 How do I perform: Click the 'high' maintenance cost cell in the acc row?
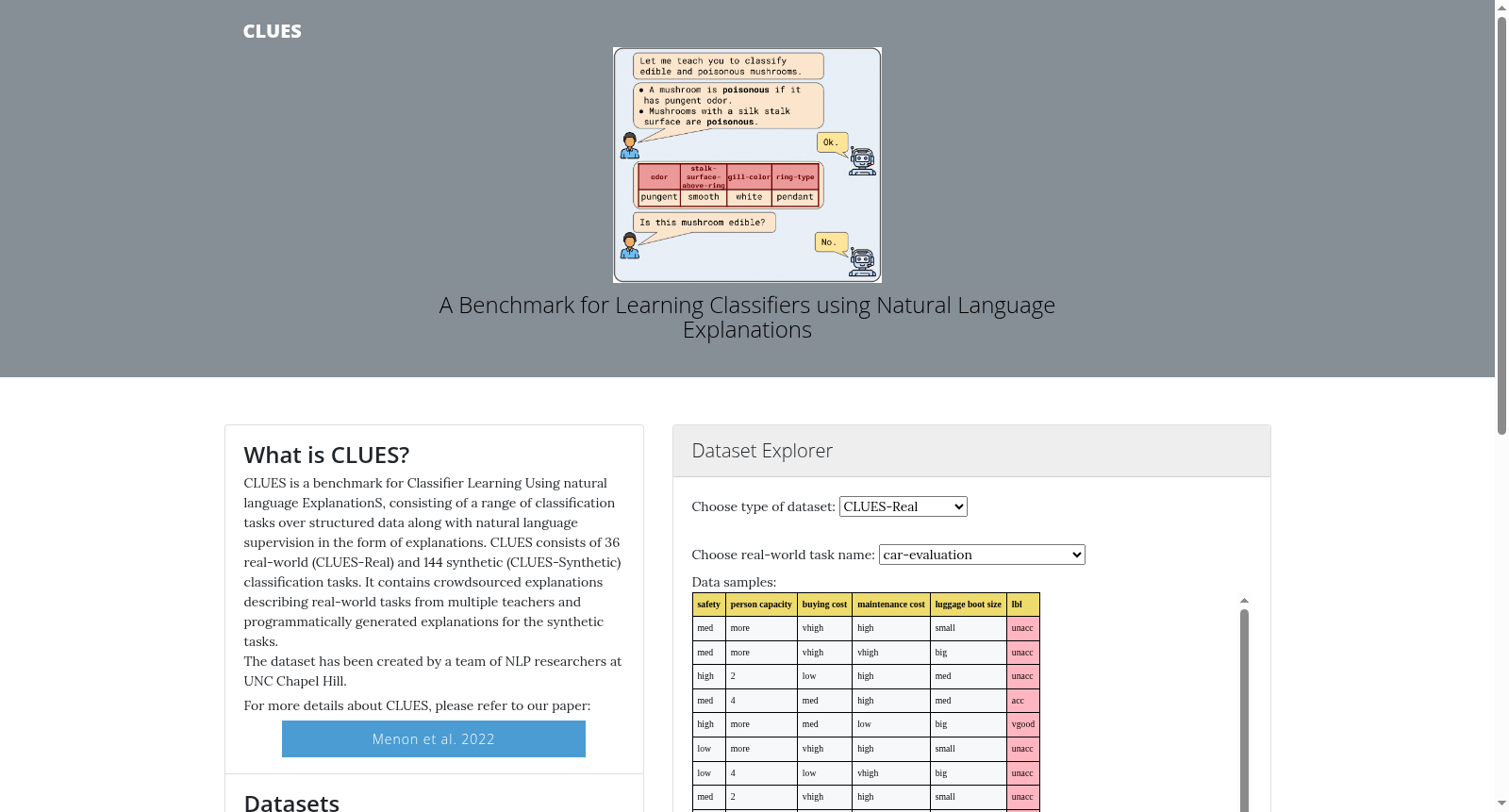(x=891, y=701)
